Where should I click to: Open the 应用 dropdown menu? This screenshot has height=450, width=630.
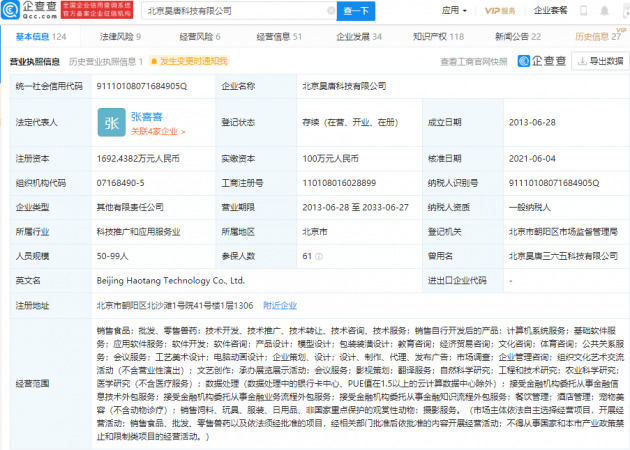click(x=454, y=10)
